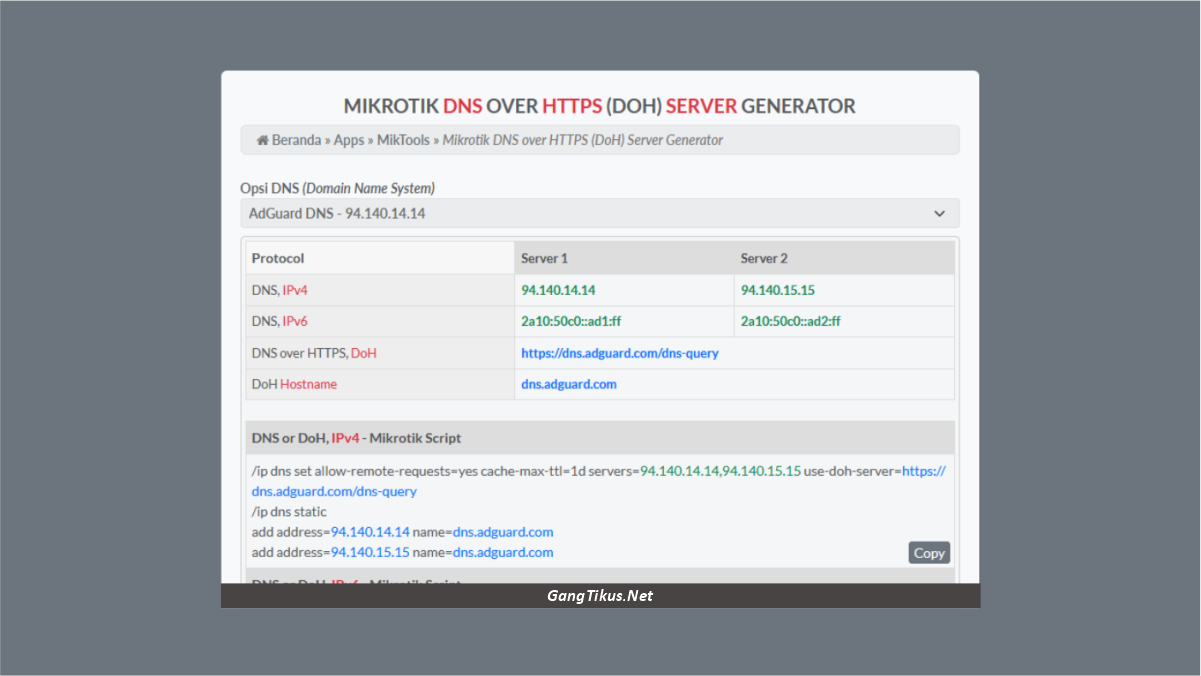The width and height of the screenshot is (1201, 676).
Task: Click the Mikrotik DNS over HTTPS page title
Action: click(600, 105)
